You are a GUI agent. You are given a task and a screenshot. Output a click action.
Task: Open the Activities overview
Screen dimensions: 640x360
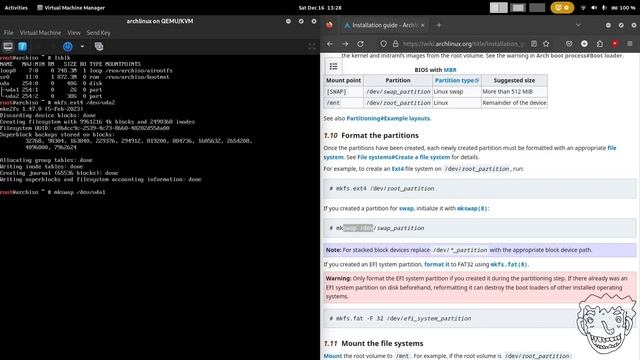click(x=16, y=7)
